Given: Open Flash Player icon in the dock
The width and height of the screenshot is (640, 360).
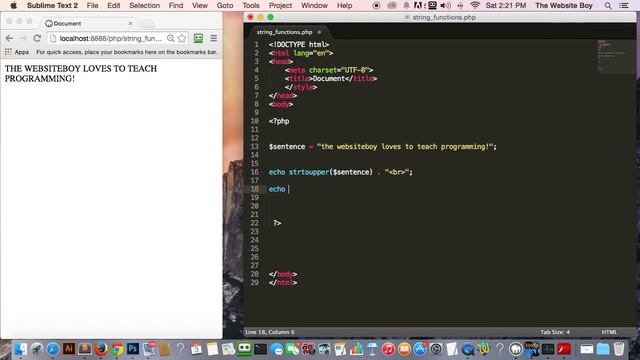Looking at the screenshot, I should click(564, 349).
